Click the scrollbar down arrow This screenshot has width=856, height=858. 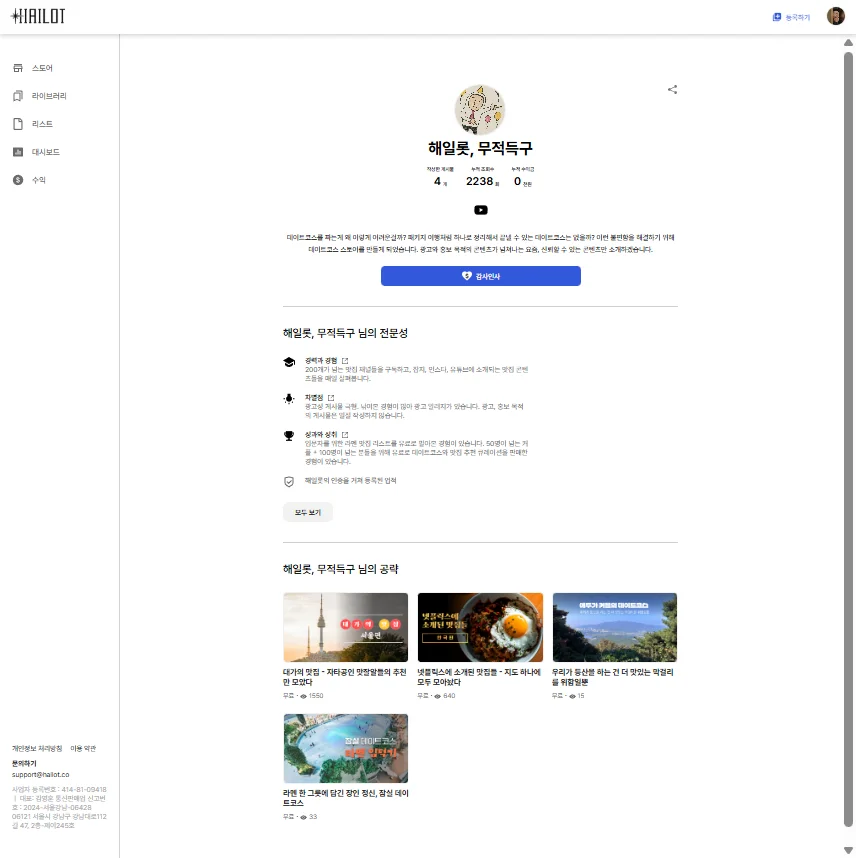point(849,851)
